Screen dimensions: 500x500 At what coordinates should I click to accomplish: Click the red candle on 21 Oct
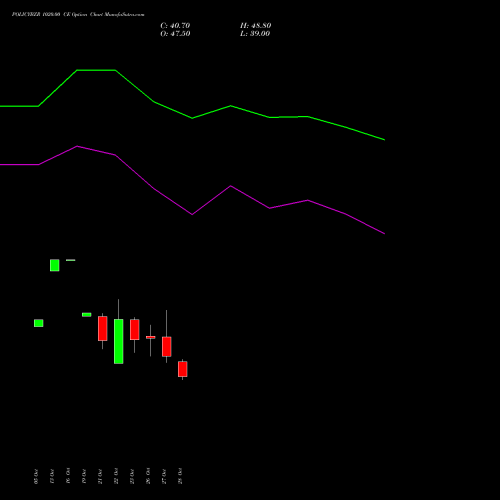[103, 328]
